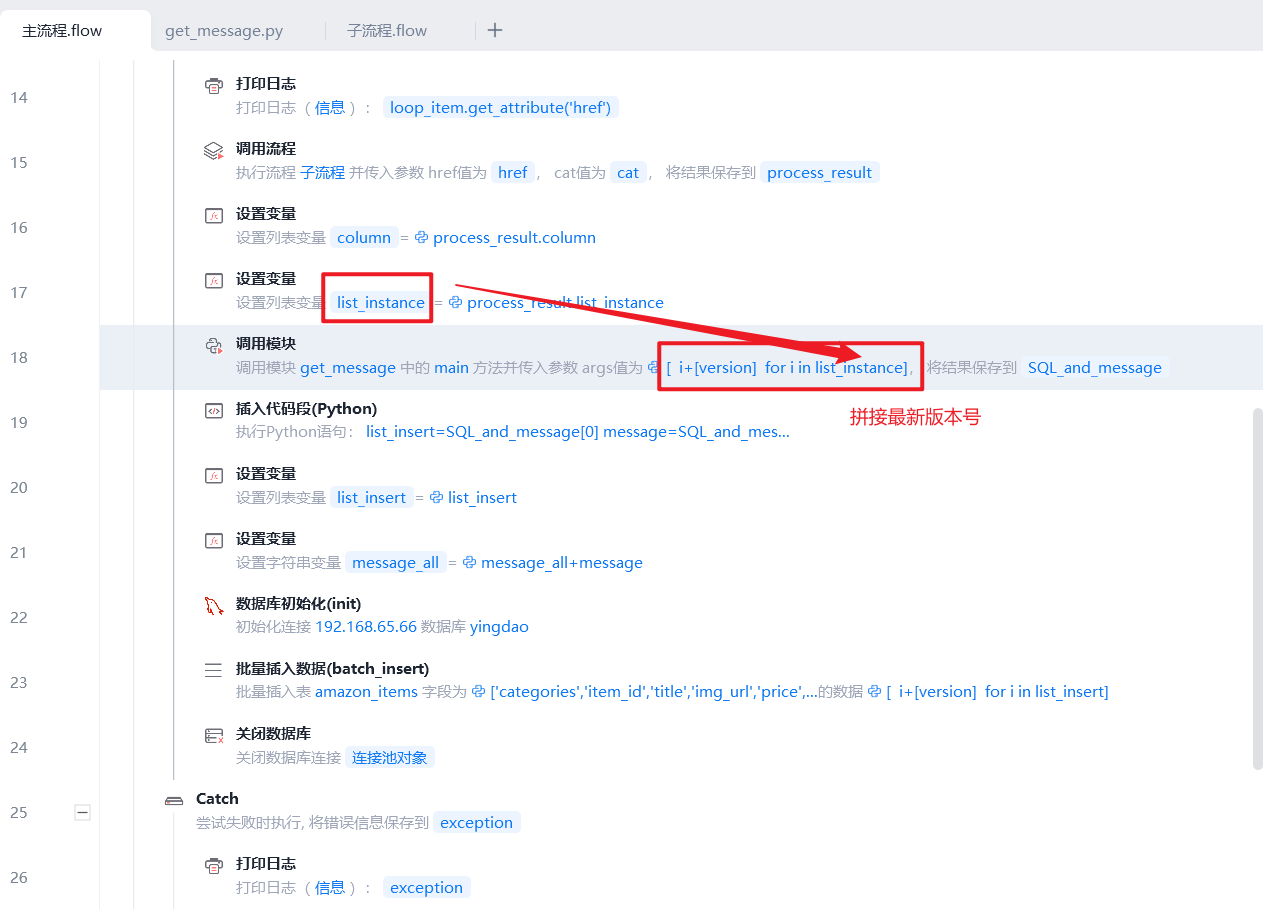Click the get_message module link
The height and width of the screenshot is (909, 1263).
[x=348, y=368]
